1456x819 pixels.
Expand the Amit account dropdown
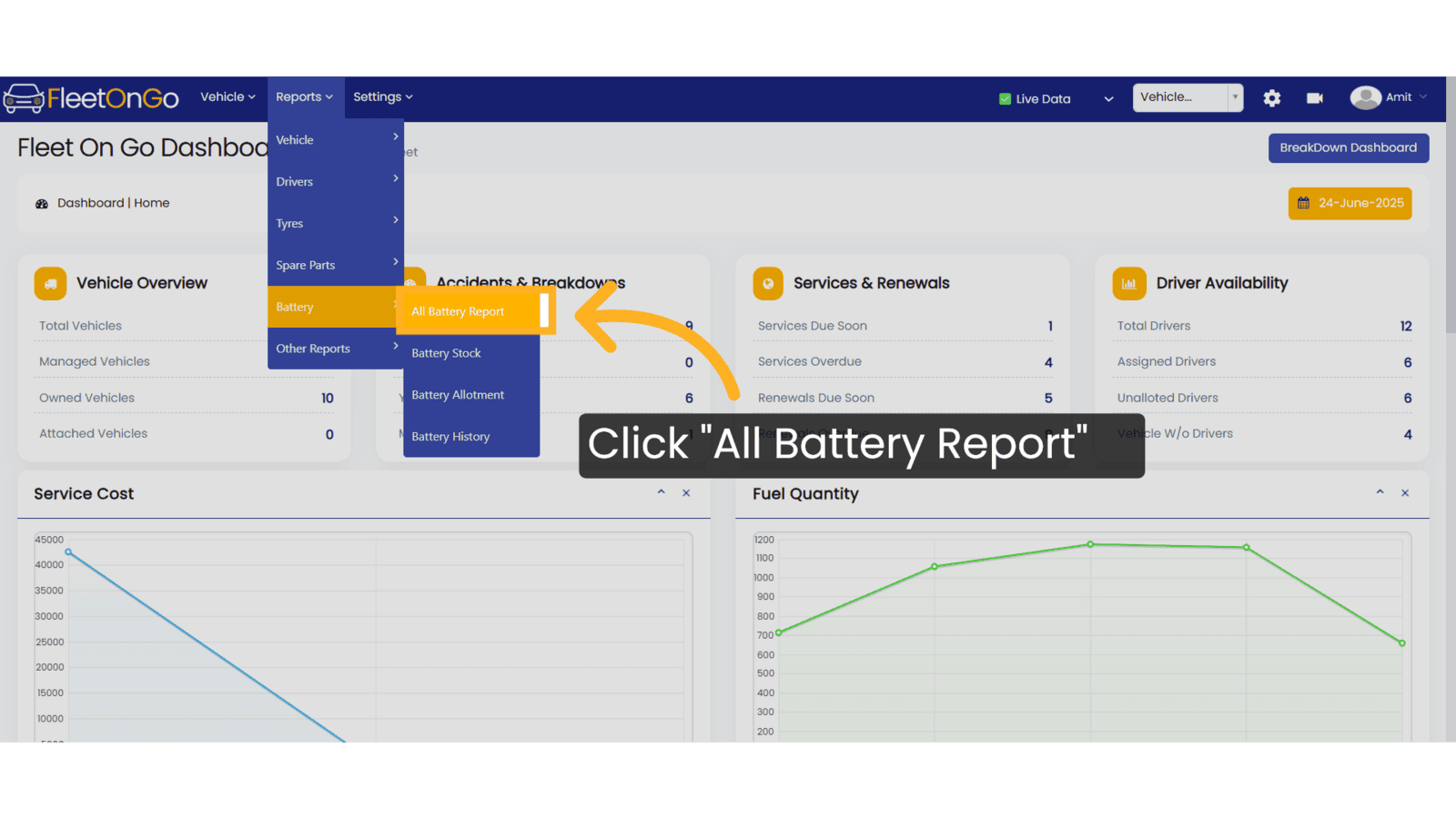[1422, 97]
